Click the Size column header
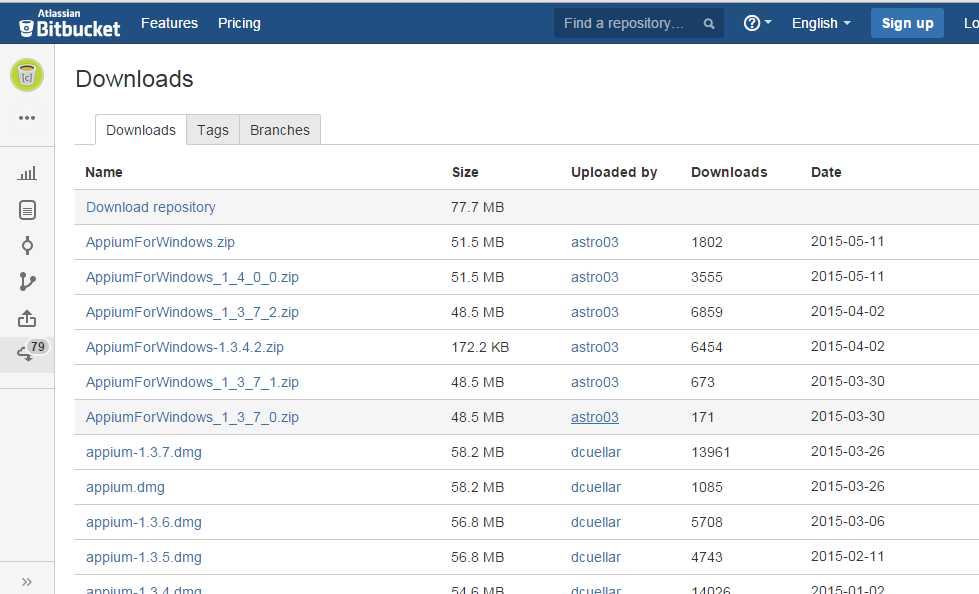The width and height of the screenshot is (979, 594). (465, 172)
